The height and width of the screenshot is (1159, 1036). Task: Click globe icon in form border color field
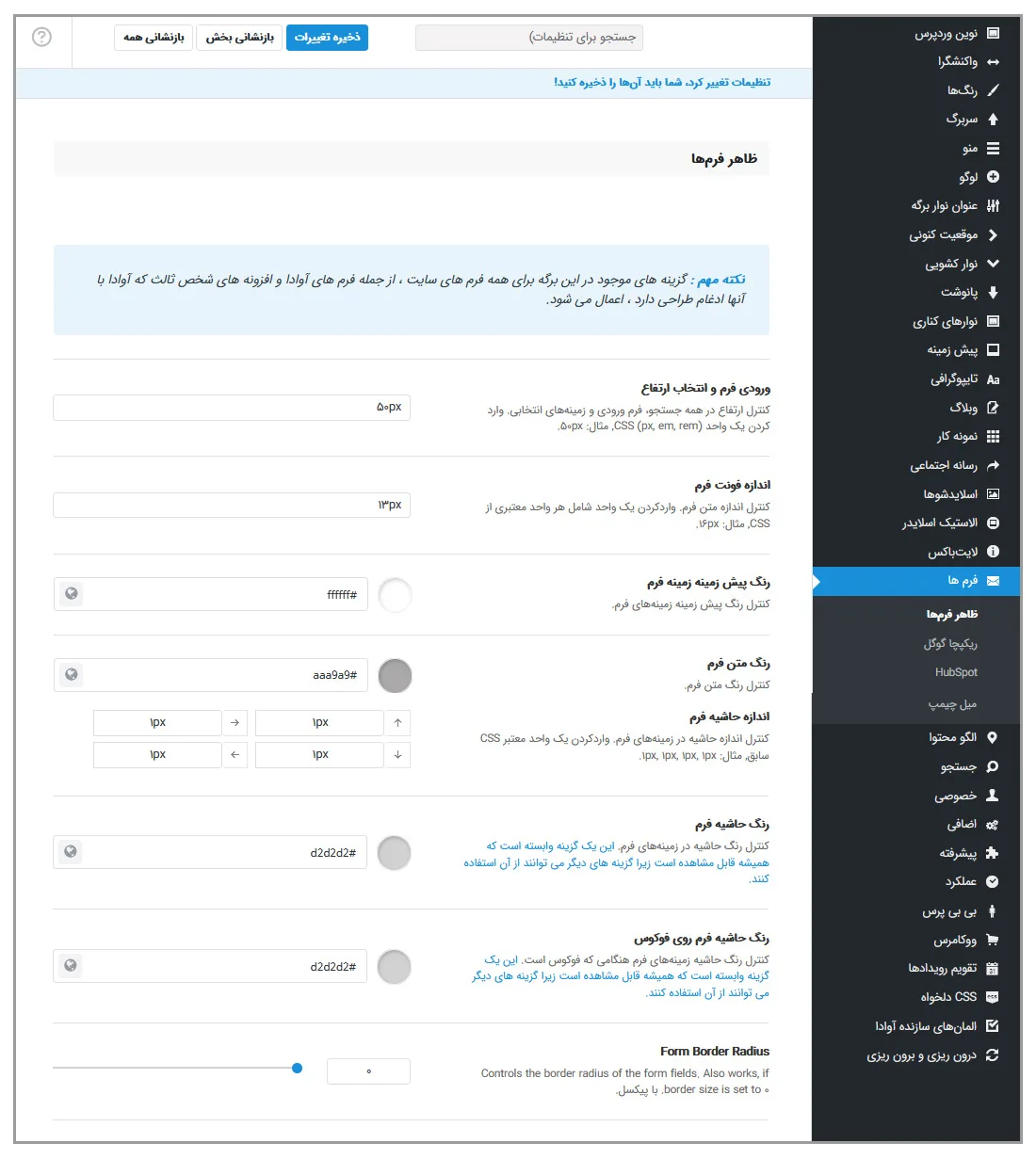pyautogui.click(x=71, y=852)
